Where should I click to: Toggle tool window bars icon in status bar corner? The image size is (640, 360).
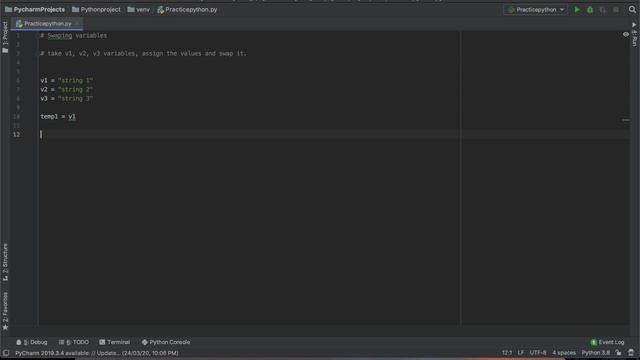tap(6, 353)
